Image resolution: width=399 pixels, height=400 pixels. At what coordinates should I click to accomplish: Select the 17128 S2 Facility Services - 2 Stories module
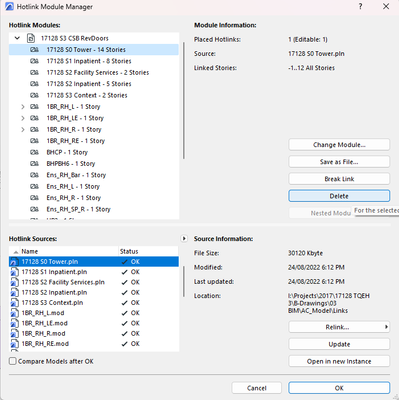pyautogui.click(x=94, y=72)
